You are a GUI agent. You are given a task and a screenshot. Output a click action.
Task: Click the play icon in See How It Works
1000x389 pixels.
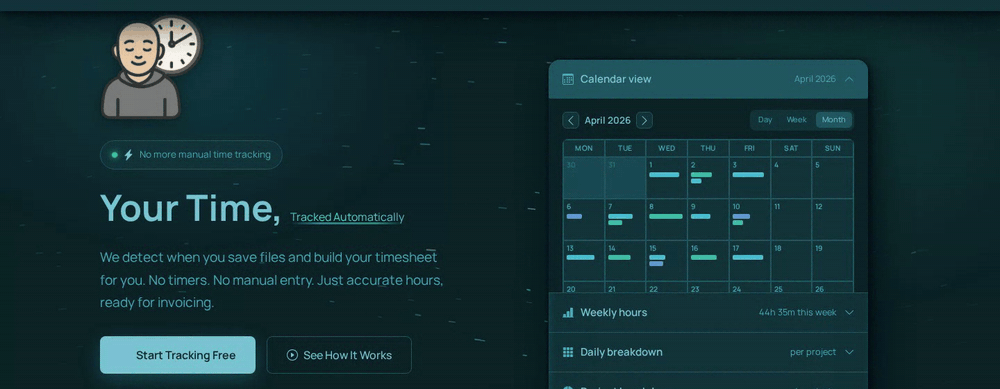point(292,355)
